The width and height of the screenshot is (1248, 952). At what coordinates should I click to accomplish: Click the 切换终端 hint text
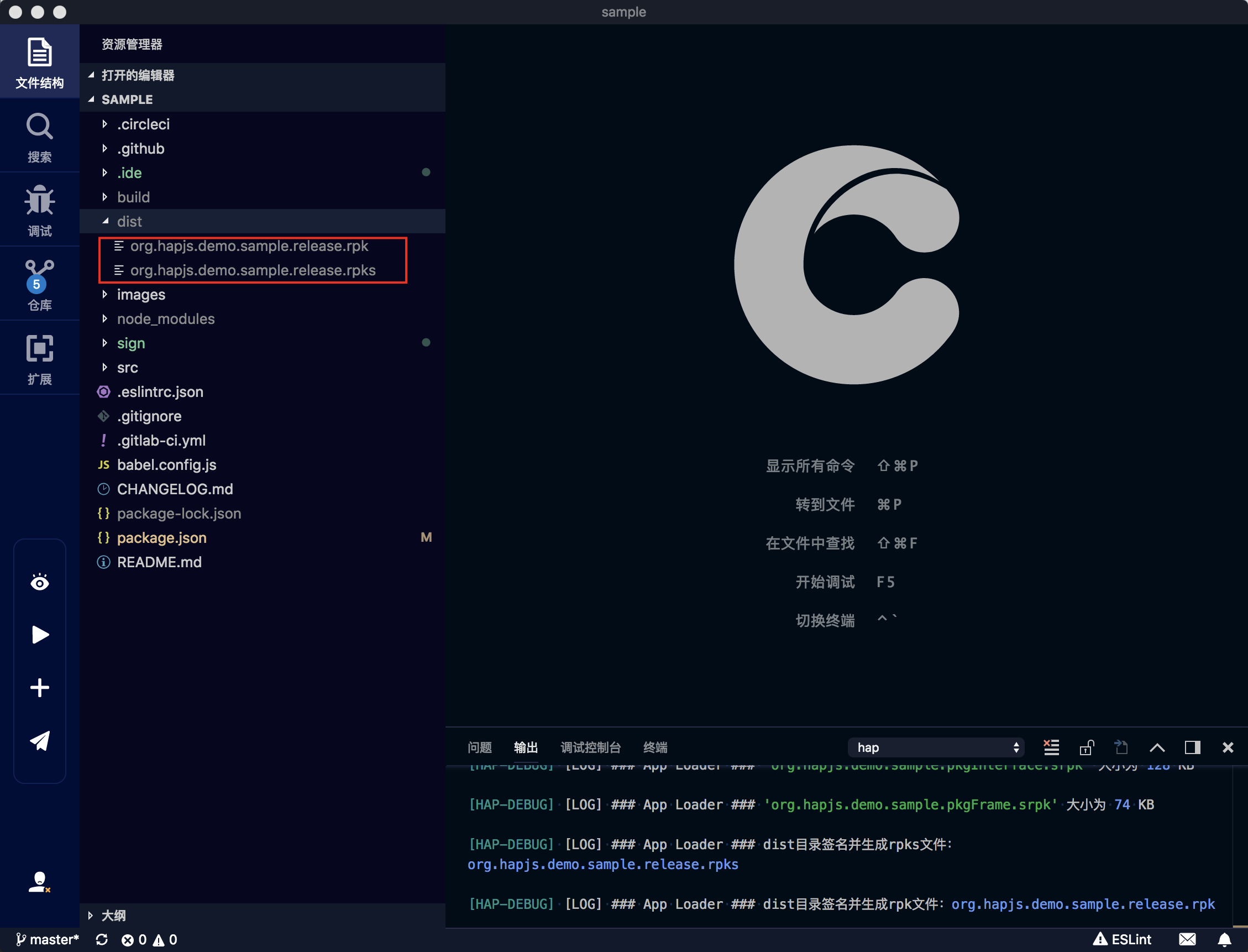[x=825, y=620]
